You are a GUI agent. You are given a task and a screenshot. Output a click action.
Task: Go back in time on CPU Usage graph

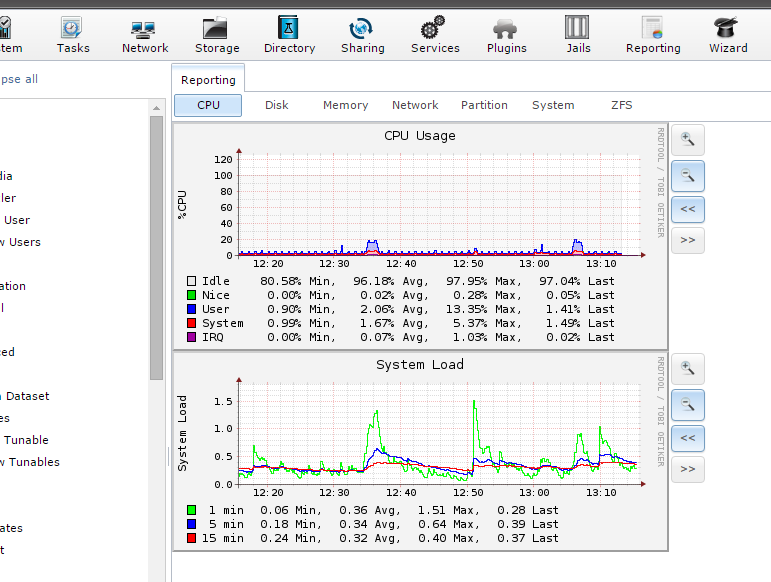687,209
